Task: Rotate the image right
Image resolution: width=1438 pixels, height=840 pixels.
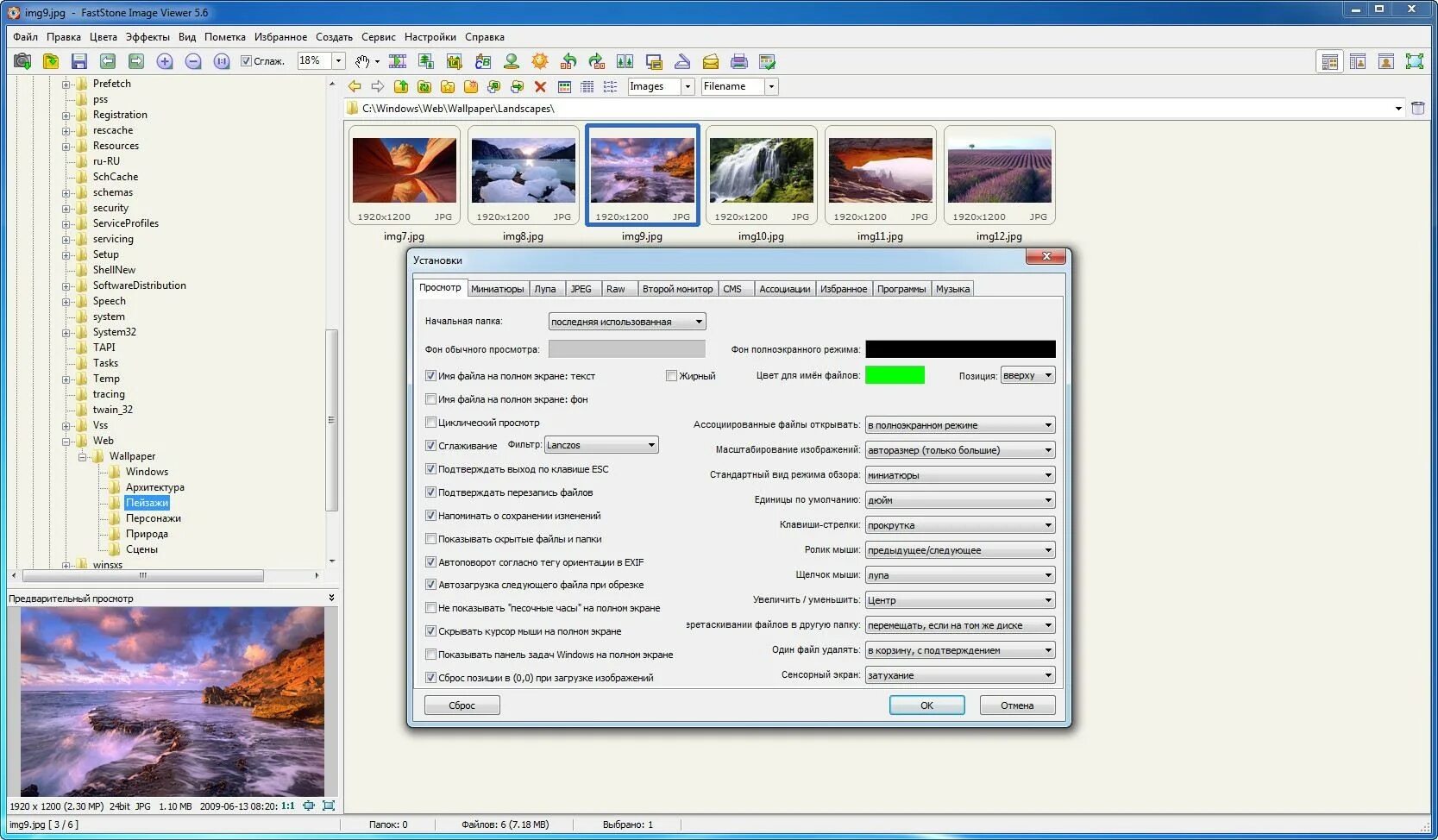Action: click(x=597, y=61)
